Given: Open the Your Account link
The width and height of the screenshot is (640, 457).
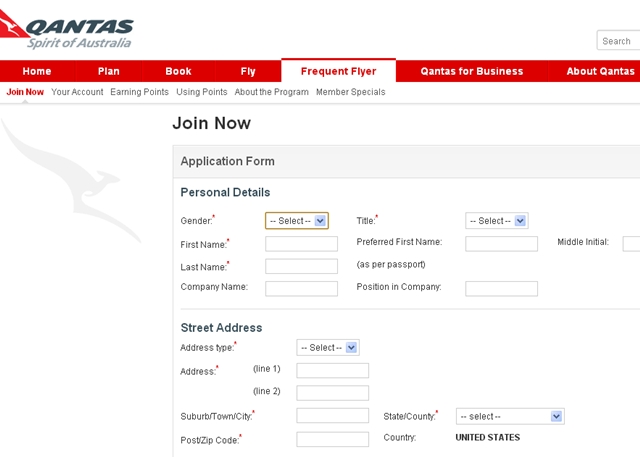Looking at the screenshot, I should (x=77, y=92).
